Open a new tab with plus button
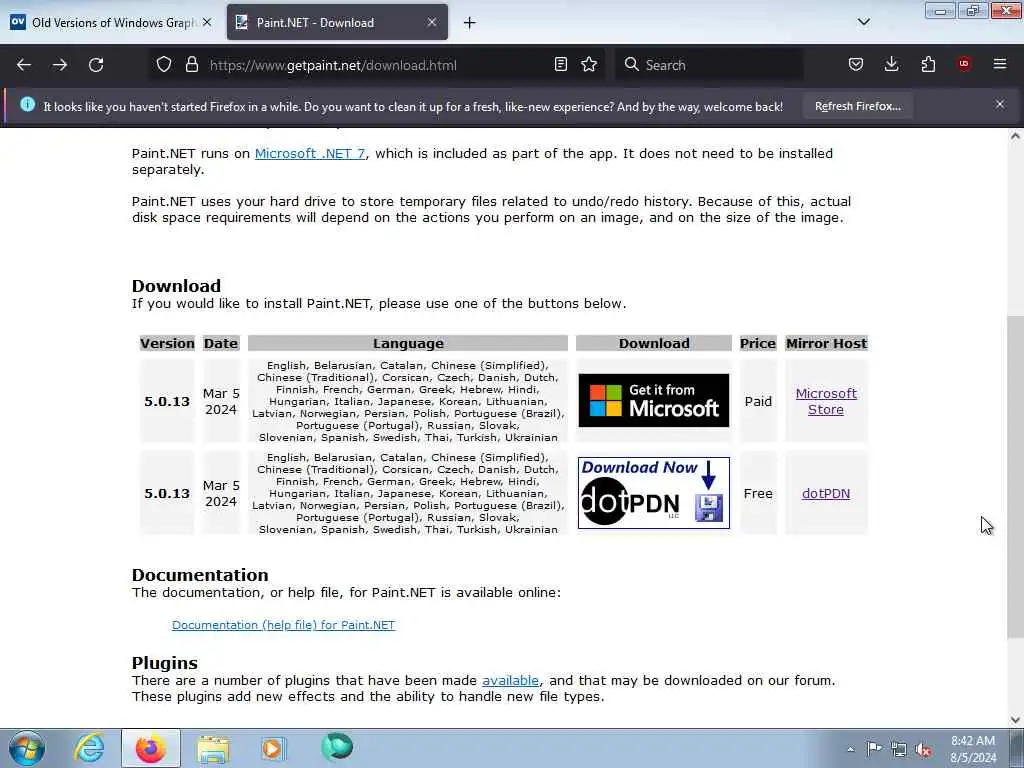Viewport: 1024px width, 768px height. click(x=470, y=23)
